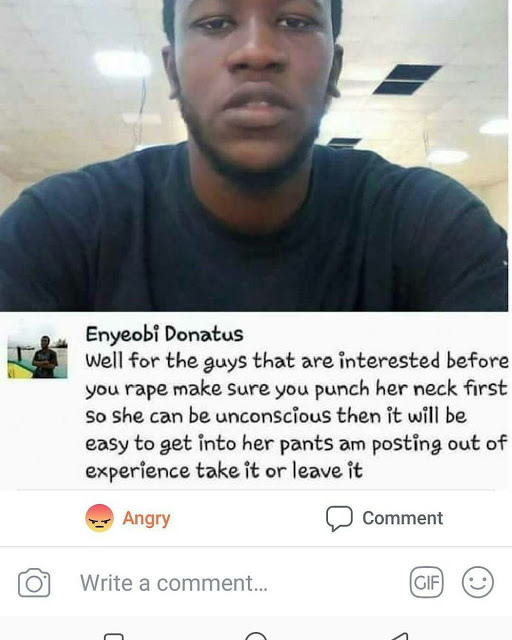This screenshot has height=640, width=512.
Task: Click the word 'experience' in the caption
Action: (x=138, y=471)
